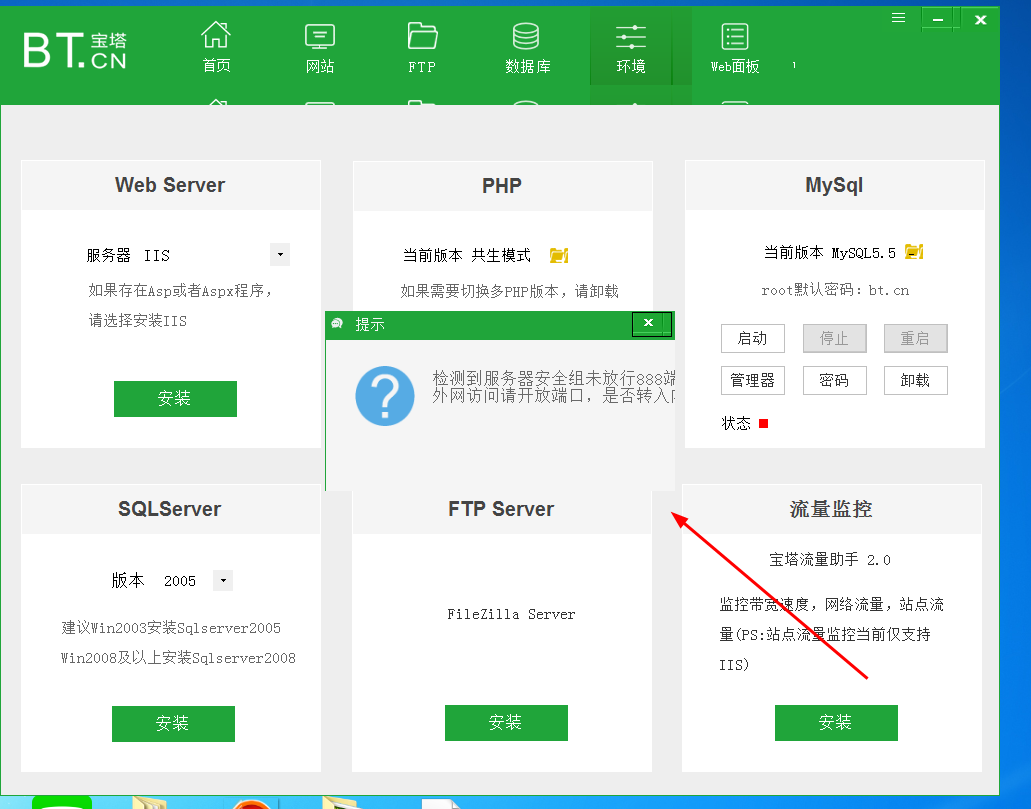Screen dimensions: 1031x809
Task: Install 流量监控 traffic monitor
Action: point(836,723)
